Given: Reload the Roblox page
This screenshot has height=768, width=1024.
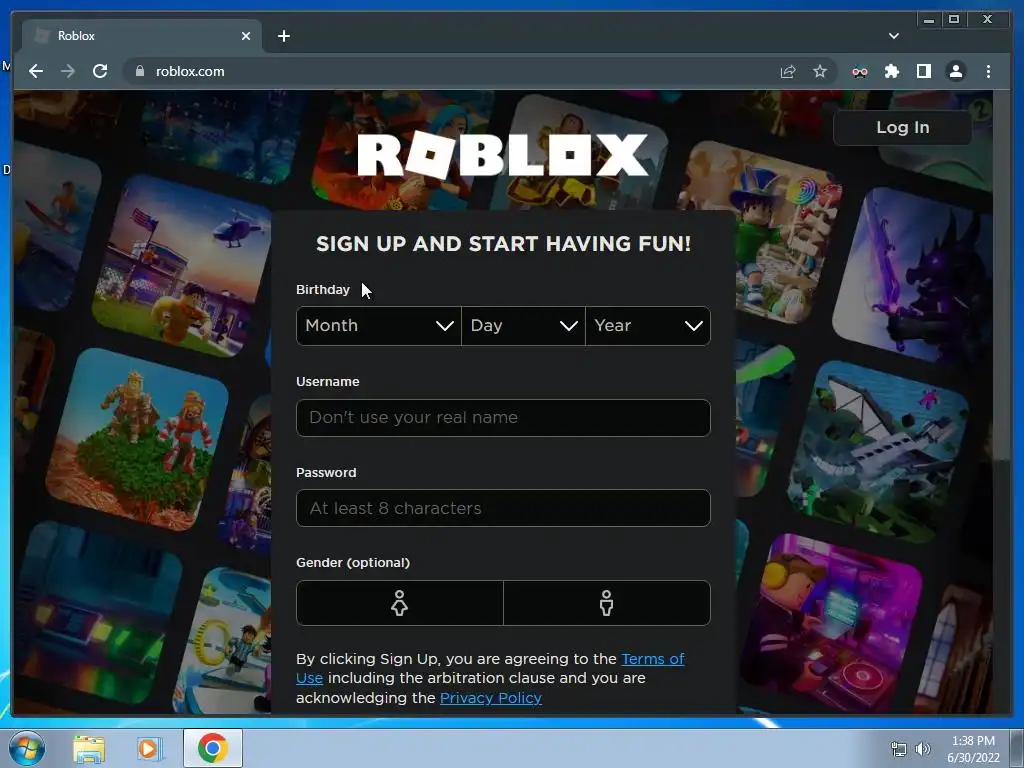Looking at the screenshot, I should coord(100,71).
